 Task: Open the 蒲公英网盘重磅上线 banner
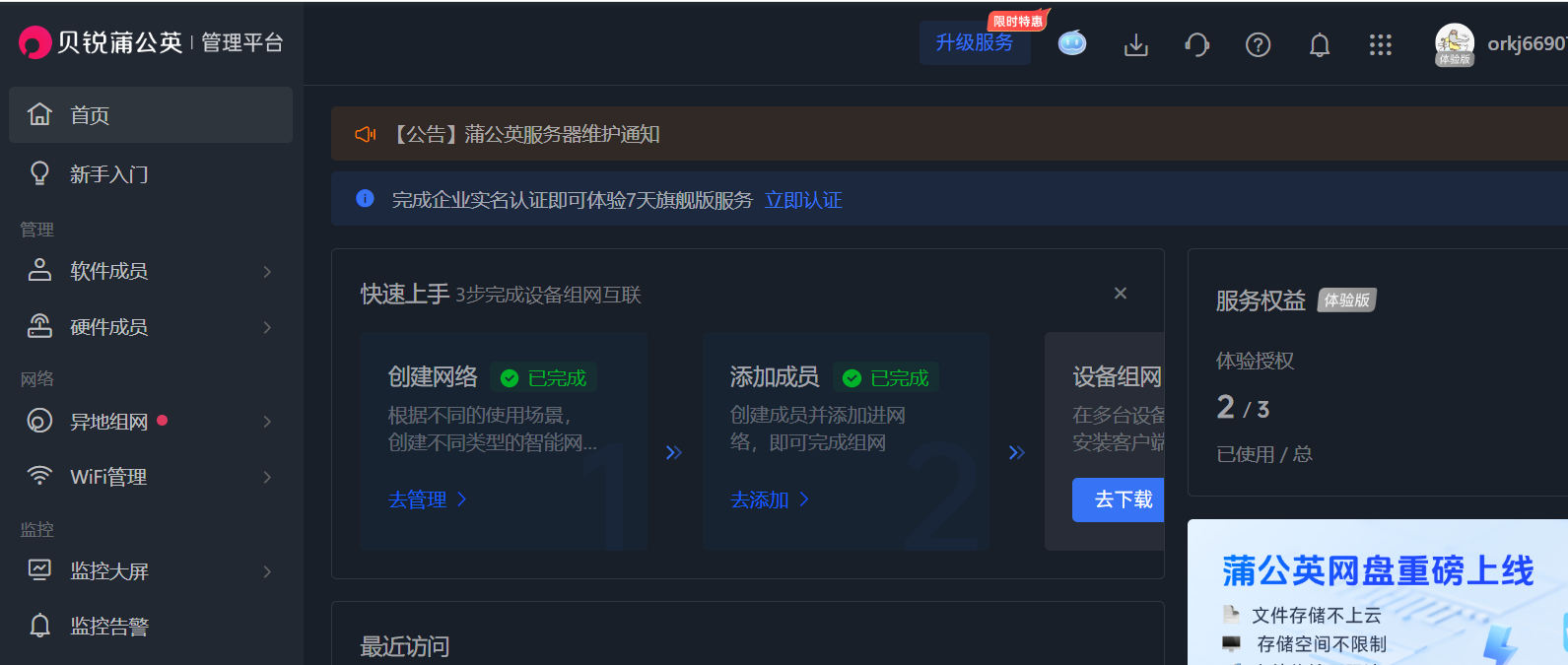pos(1378,592)
